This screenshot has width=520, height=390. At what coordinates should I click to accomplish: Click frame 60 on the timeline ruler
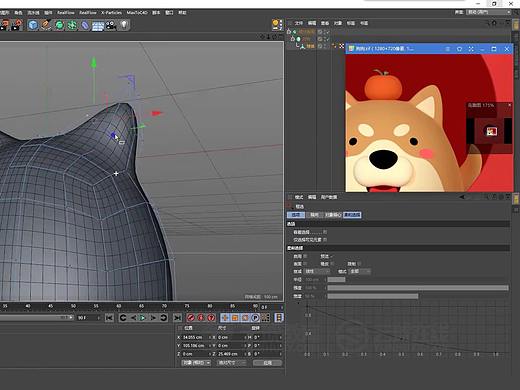pos(119,306)
